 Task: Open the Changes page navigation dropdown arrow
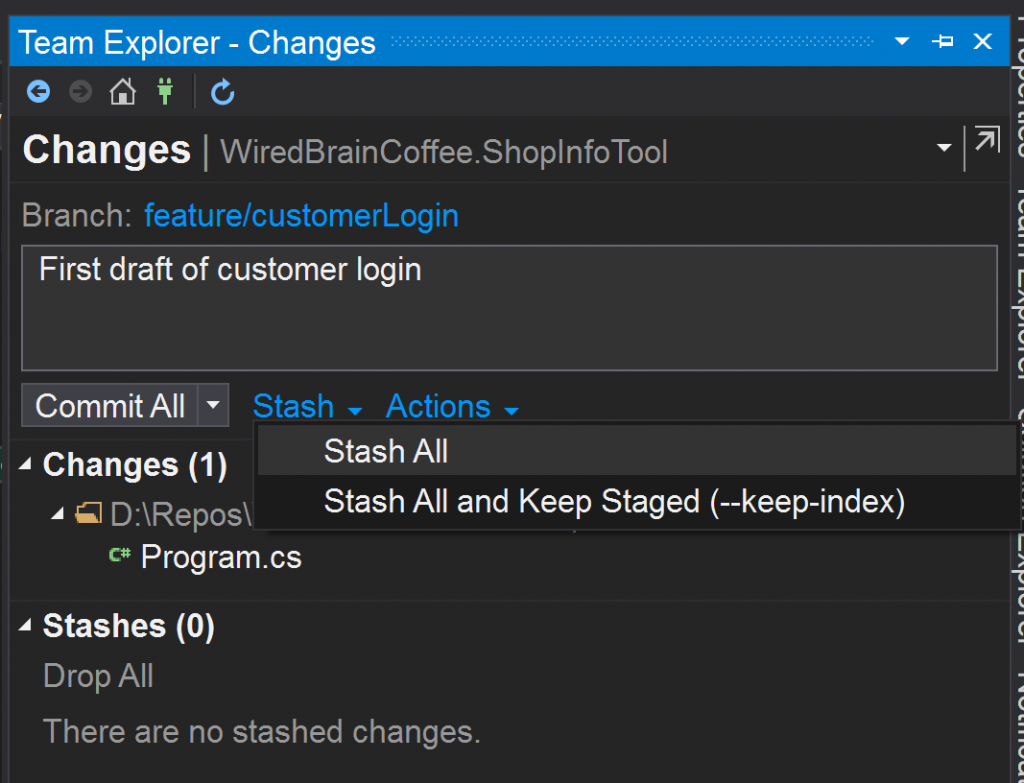click(x=944, y=148)
